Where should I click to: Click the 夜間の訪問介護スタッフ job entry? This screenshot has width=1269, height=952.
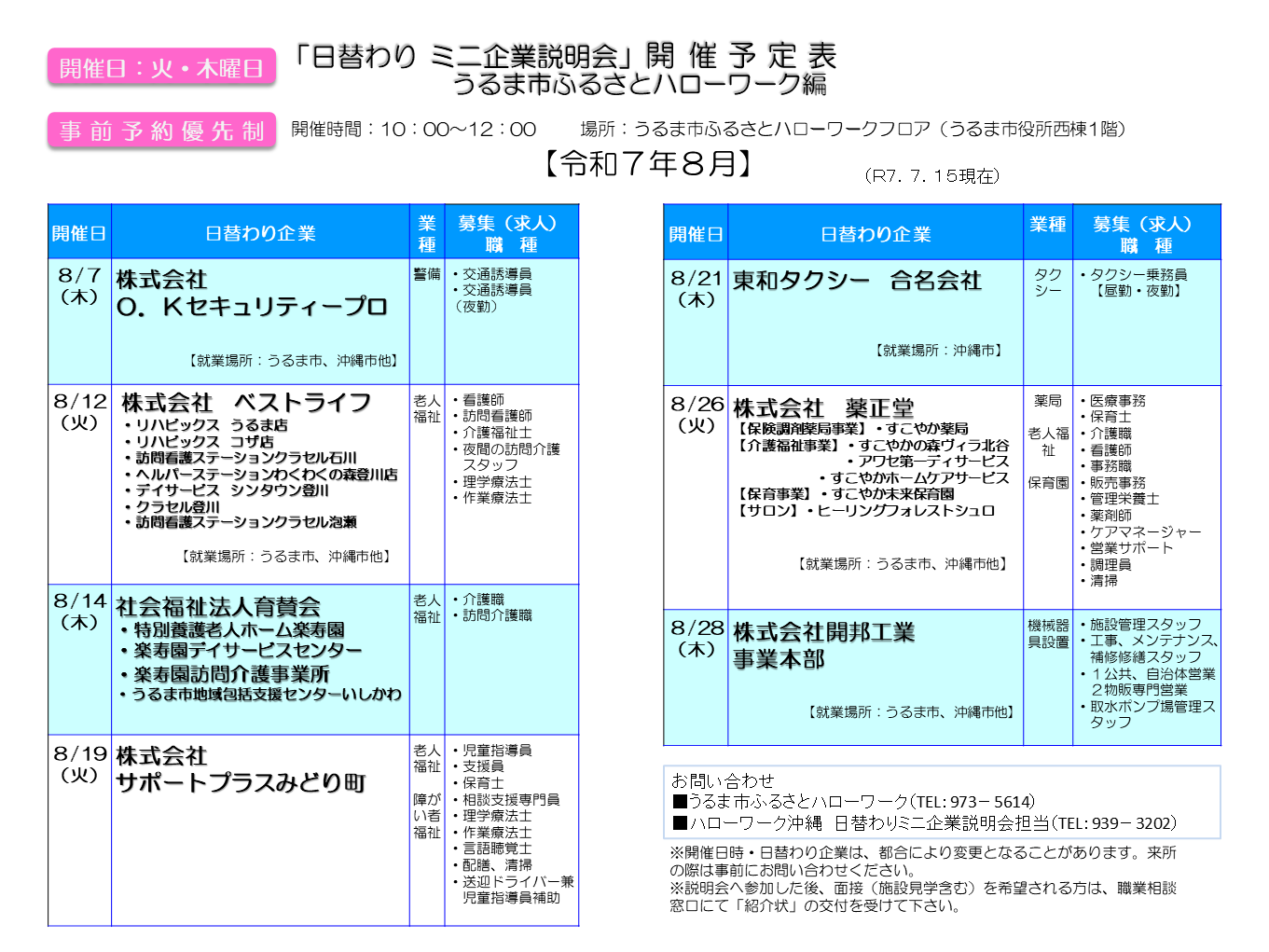[x=506, y=457]
